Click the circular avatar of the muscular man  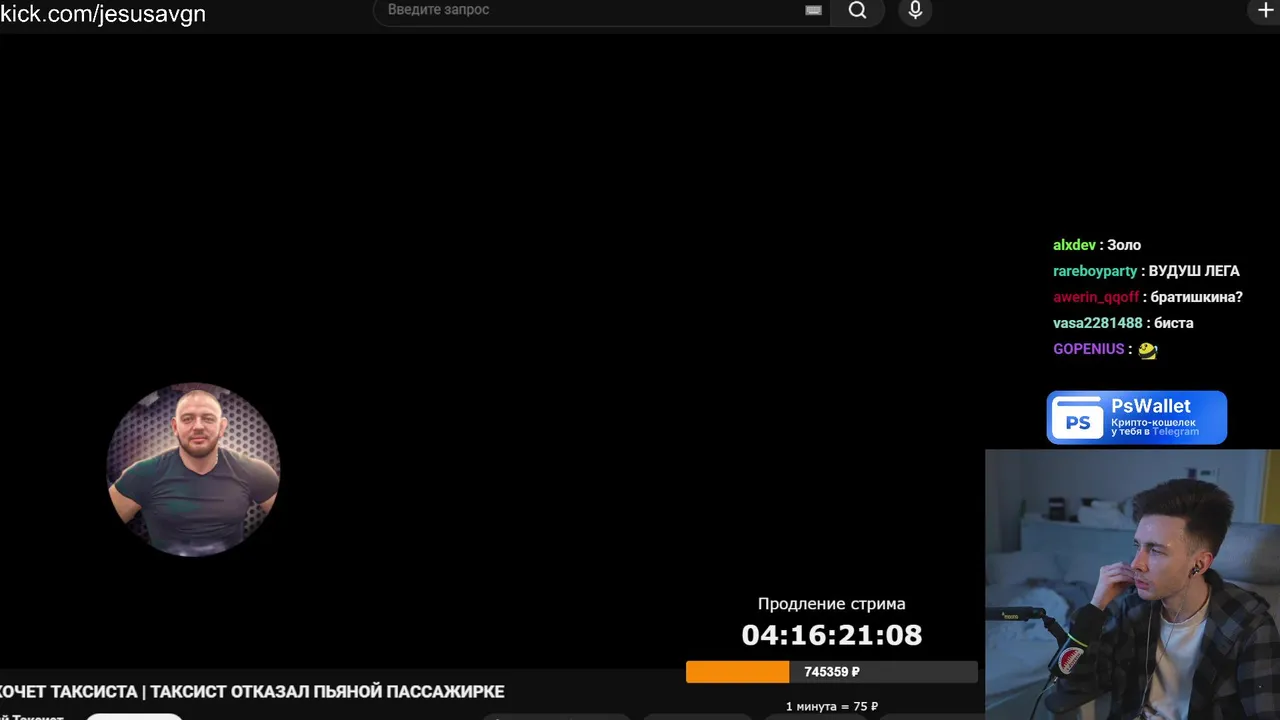pos(193,469)
